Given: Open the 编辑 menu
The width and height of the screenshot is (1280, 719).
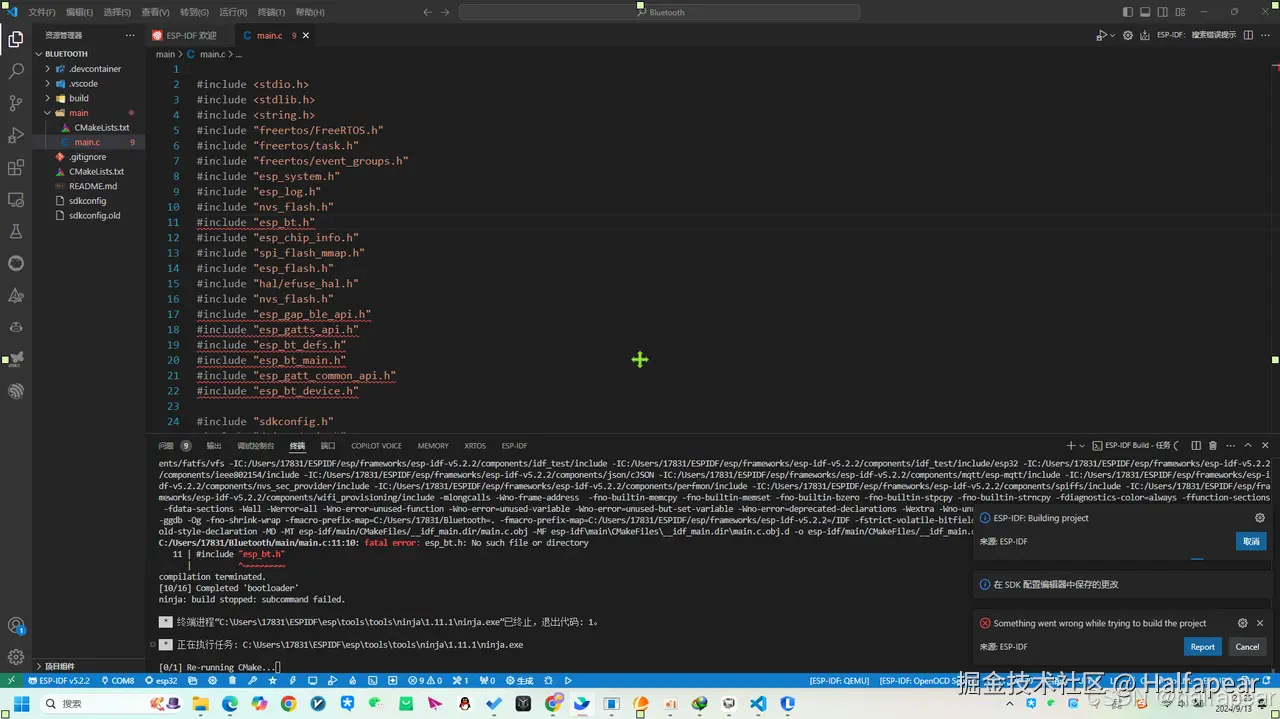Looking at the screenshot, I should pos(79,12).
